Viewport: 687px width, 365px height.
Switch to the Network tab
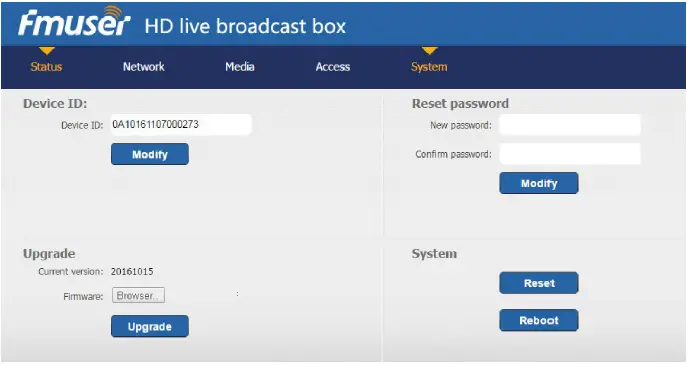point(144,67)
